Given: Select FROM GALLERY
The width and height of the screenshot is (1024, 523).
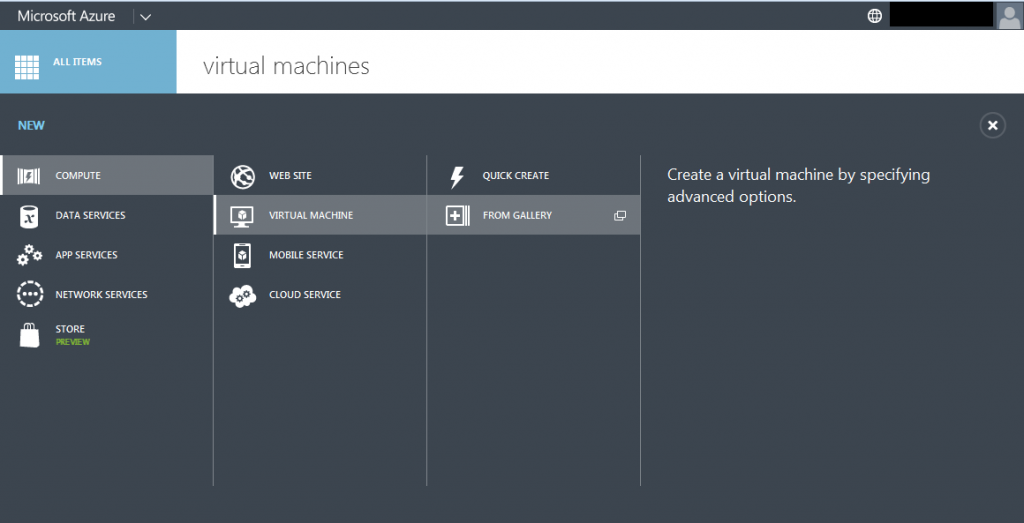Looking at the screenshot, I should (534, 215).
